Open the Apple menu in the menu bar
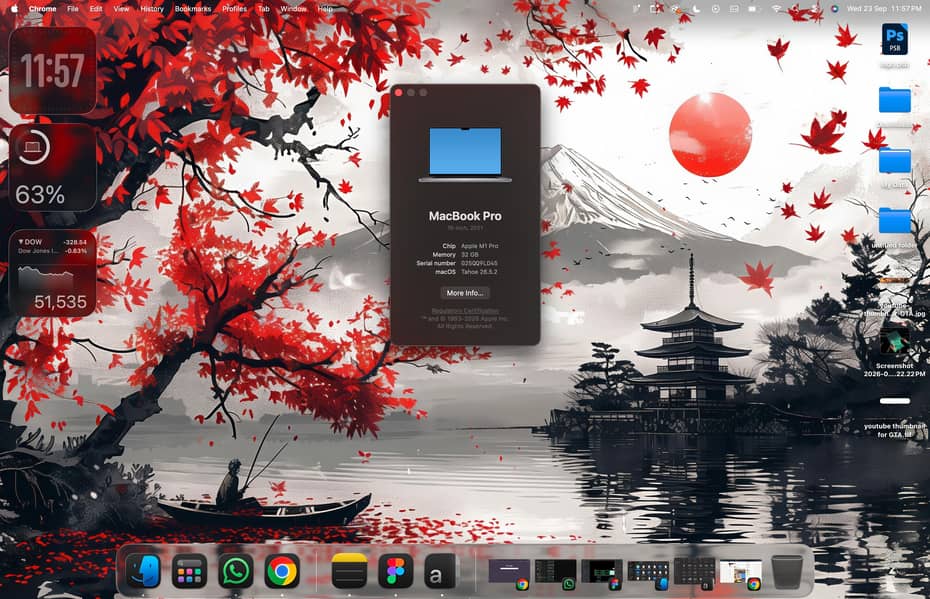The image size is (930, 599). pos(14,9)
